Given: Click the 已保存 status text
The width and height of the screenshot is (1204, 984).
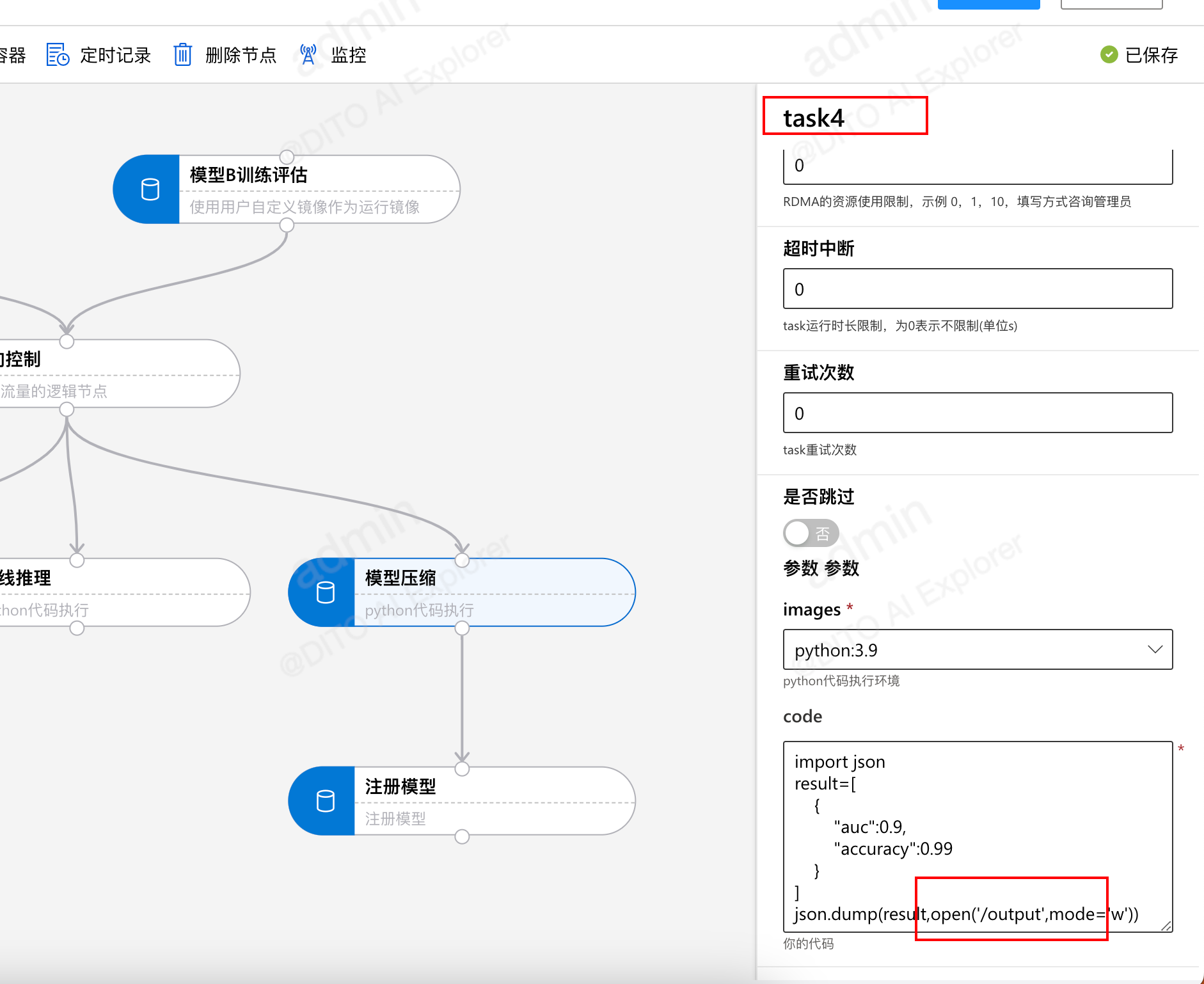Looking at the screenshot, I should click(x=1151, y=55).
